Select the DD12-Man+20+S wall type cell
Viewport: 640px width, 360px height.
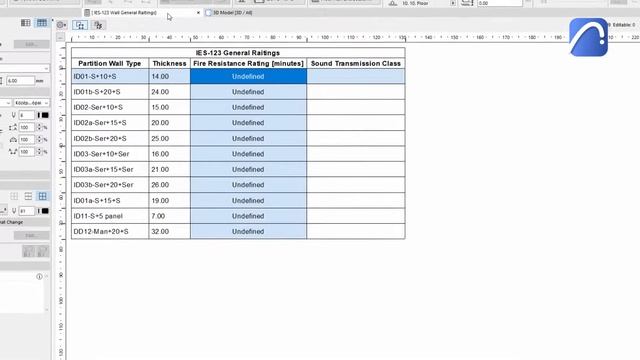point(110,231)
